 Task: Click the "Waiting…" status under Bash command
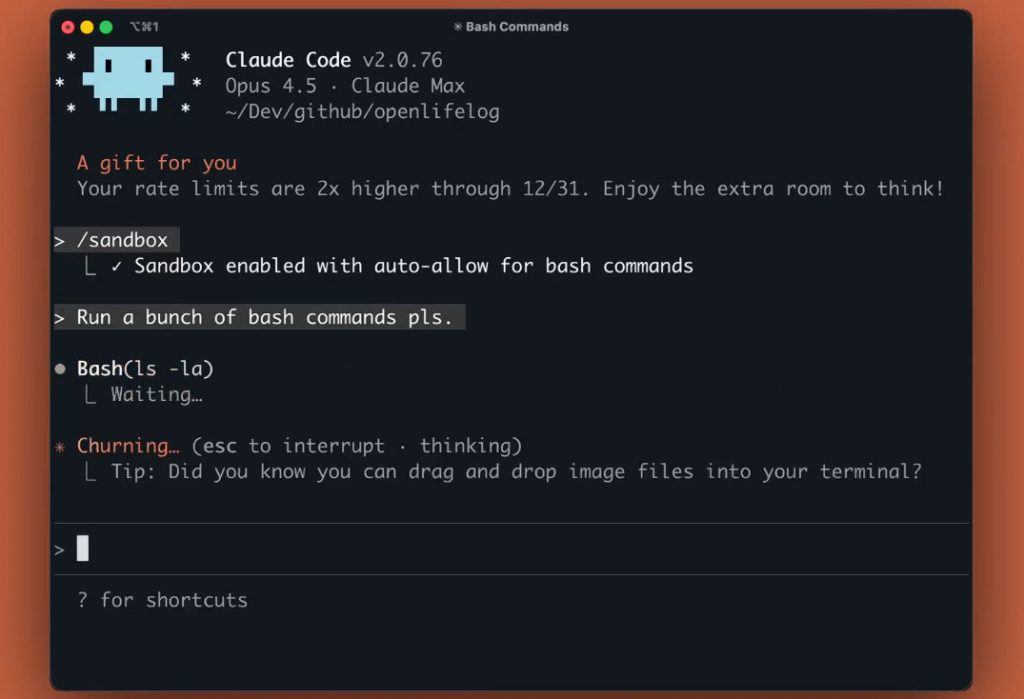[x=156, y=394]
